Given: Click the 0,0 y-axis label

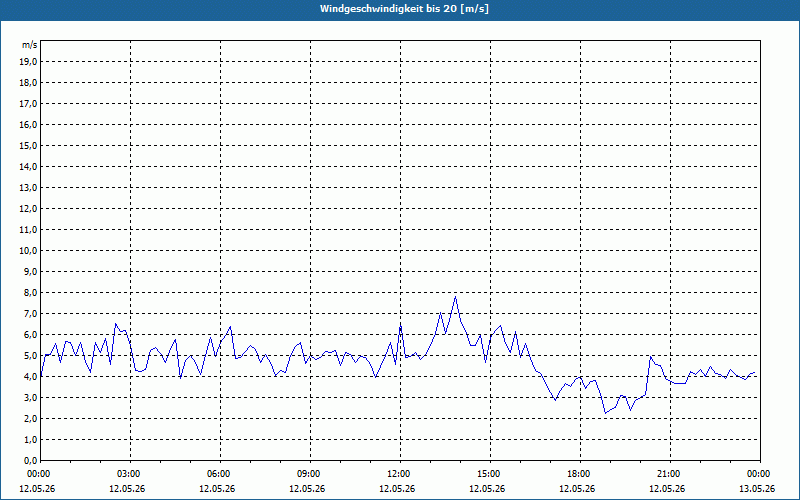Looking at the screenshot, I should coord(30,460).
